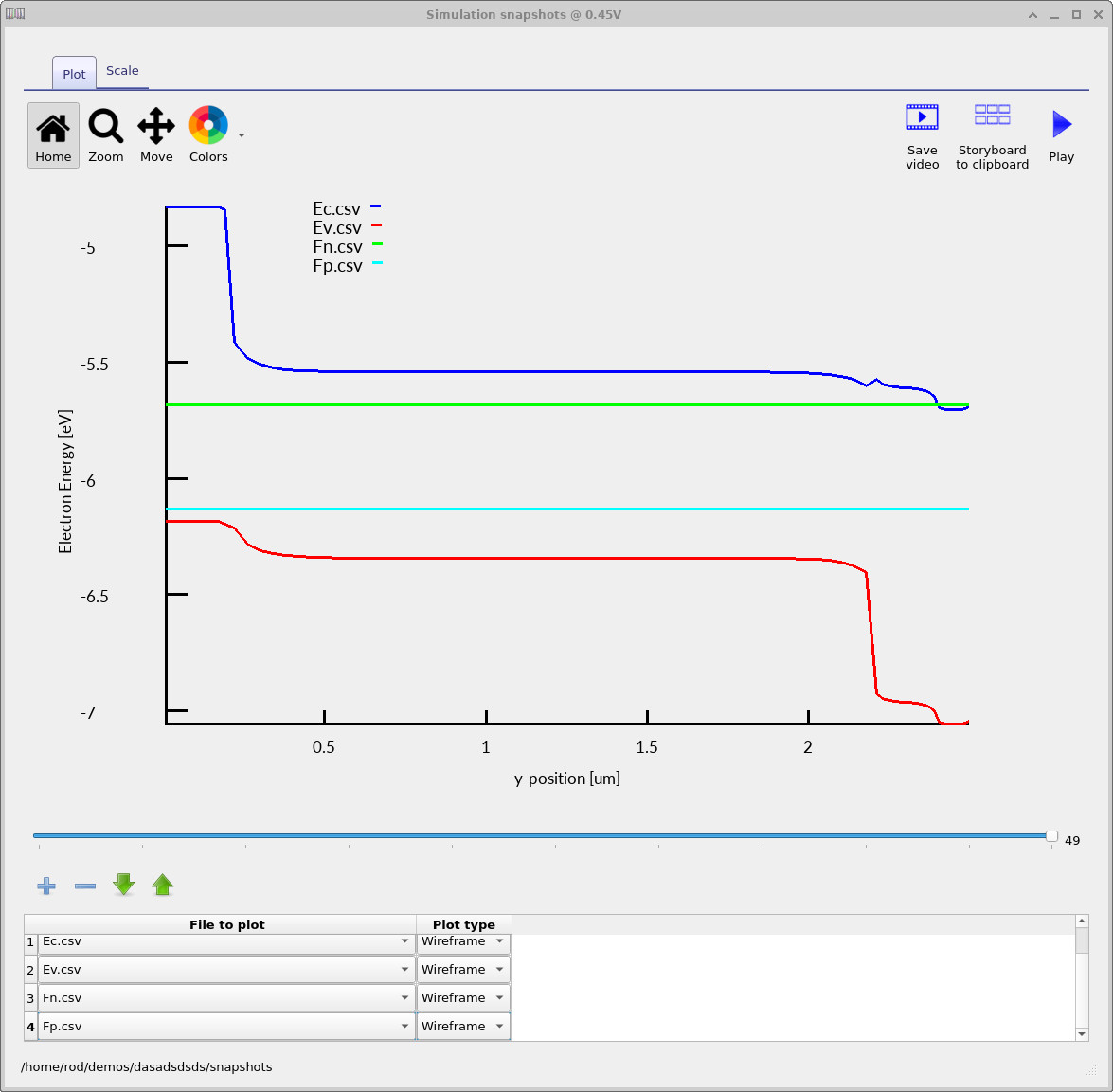Minimize the Simulation snapshots window

pyautogui.click(x=1055, y=15)
